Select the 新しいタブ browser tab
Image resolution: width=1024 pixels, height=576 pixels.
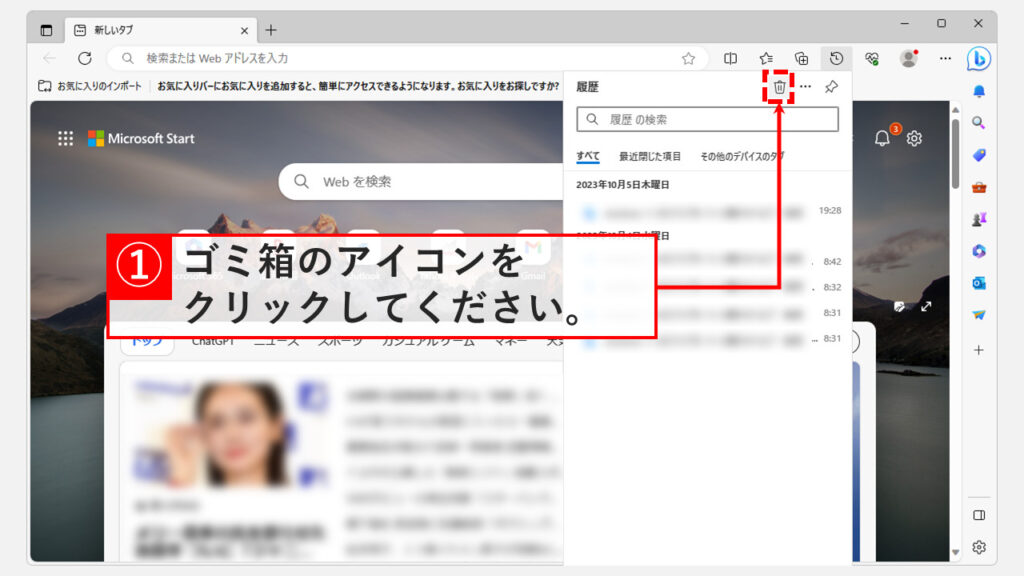(x=161, y=30)
